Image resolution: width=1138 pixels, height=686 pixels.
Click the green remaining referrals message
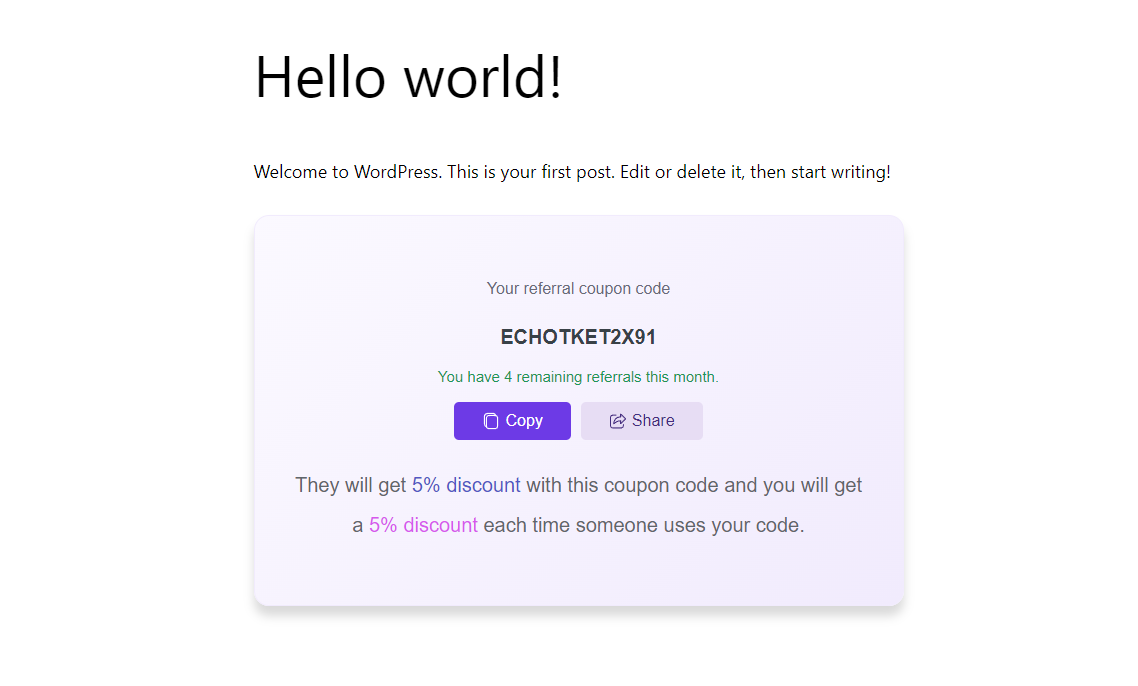[x=578, y=377]
